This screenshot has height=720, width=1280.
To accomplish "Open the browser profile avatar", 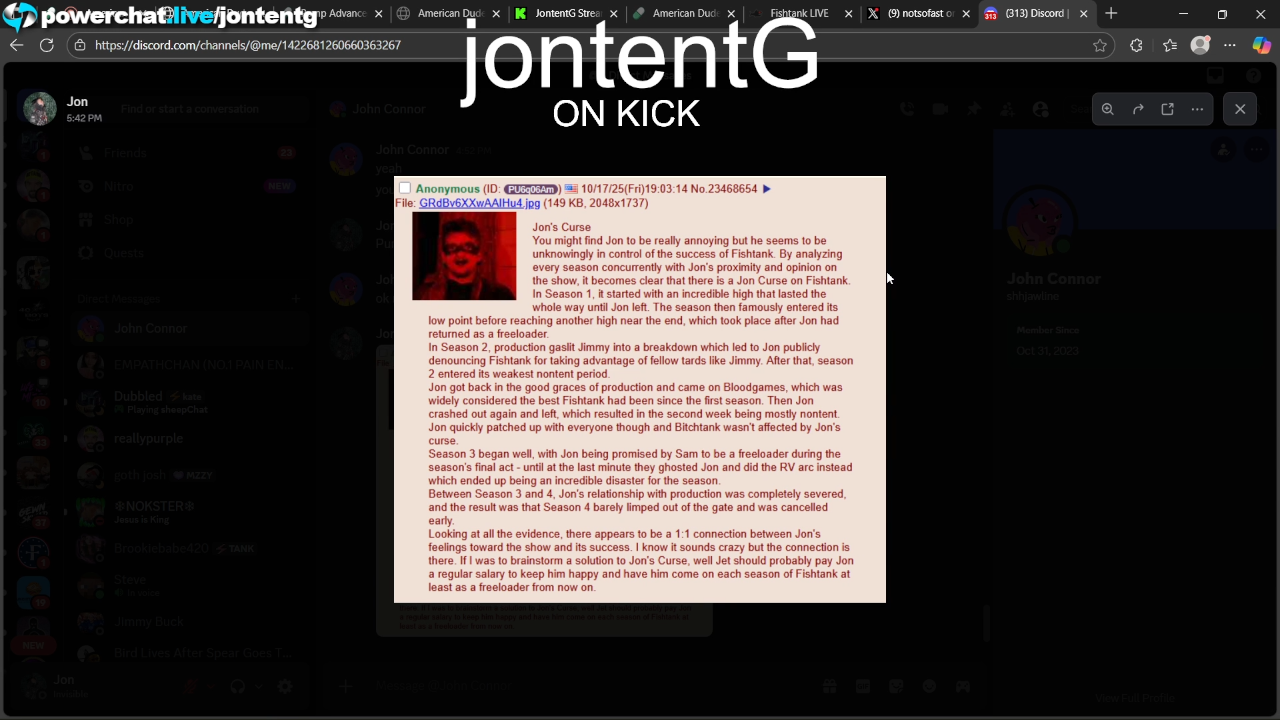I will 1201,45.
